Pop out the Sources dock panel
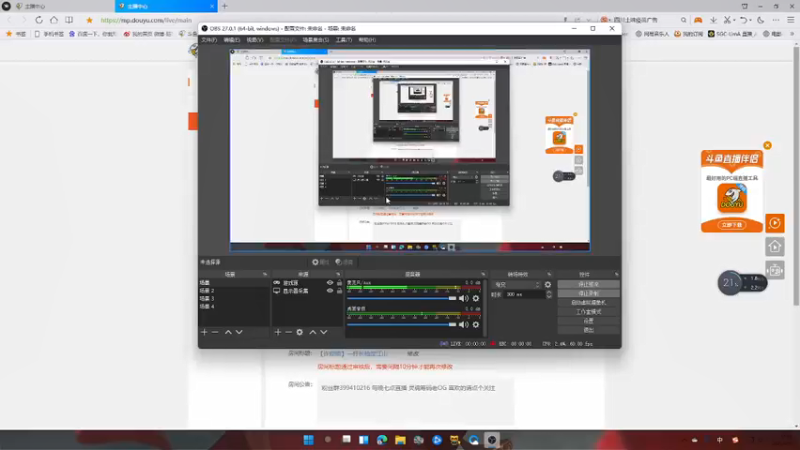 pos(338,274)
